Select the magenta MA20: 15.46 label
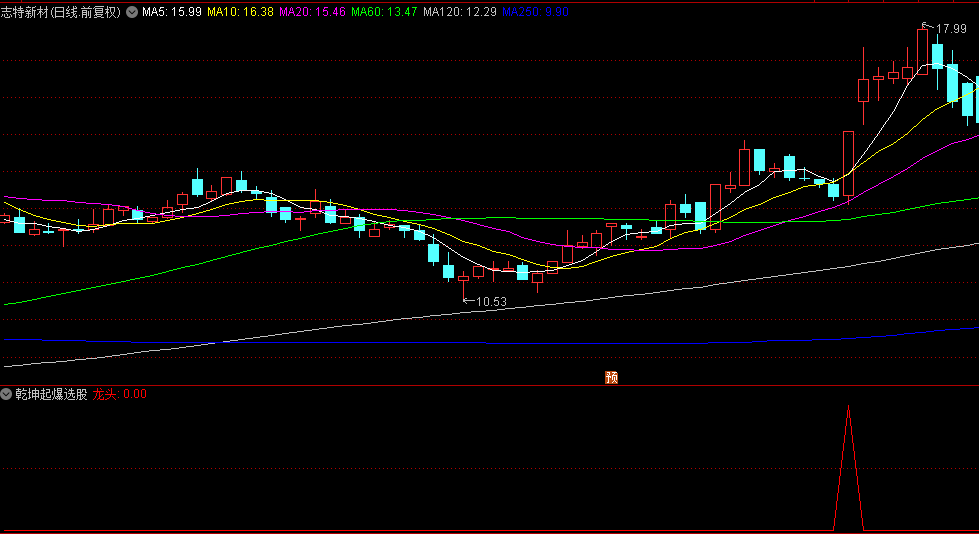 click(312, 12)
